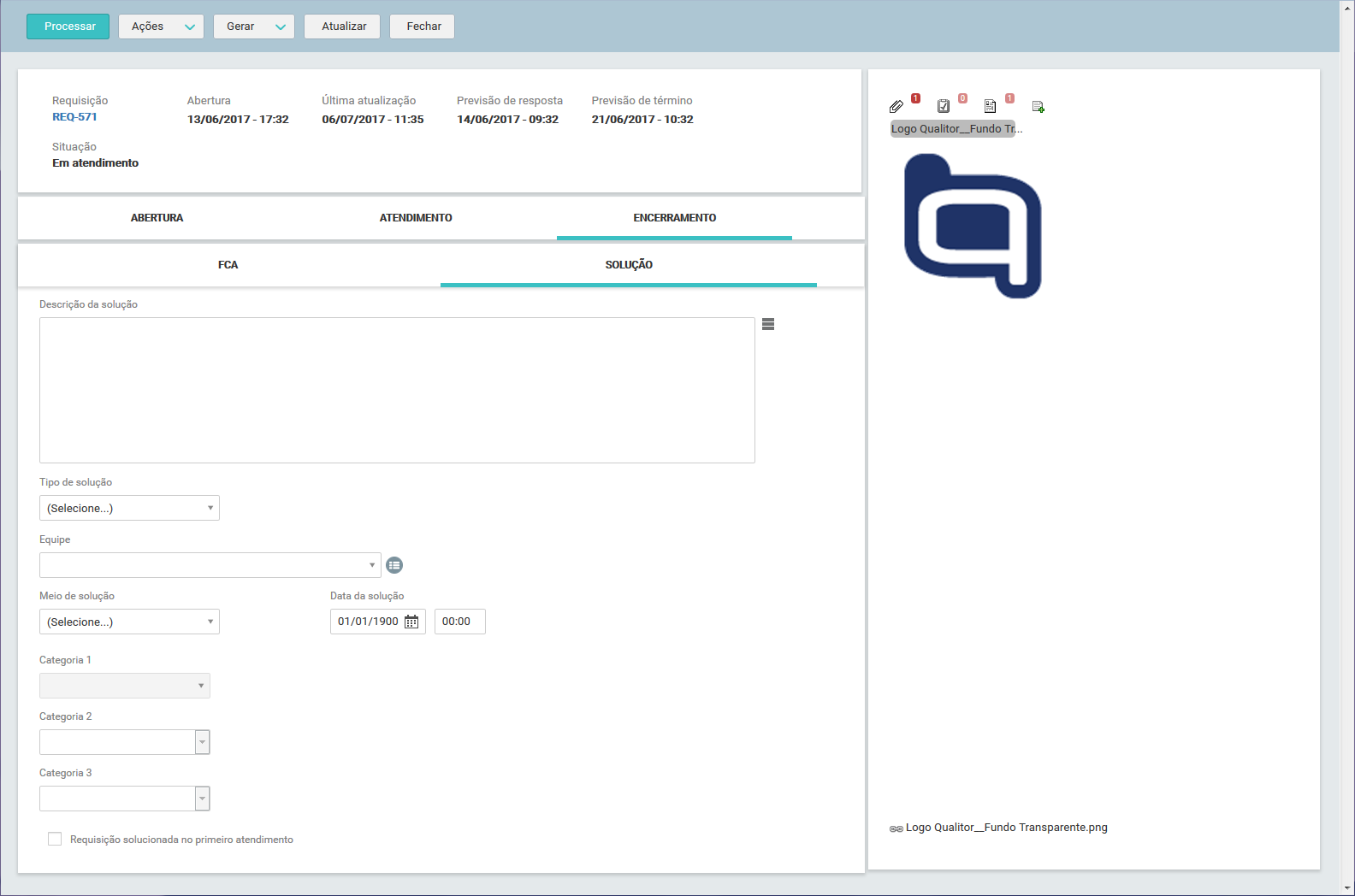Open requisition link REQ-571
The image size is (1355, 896).
(x=74, y=117)
